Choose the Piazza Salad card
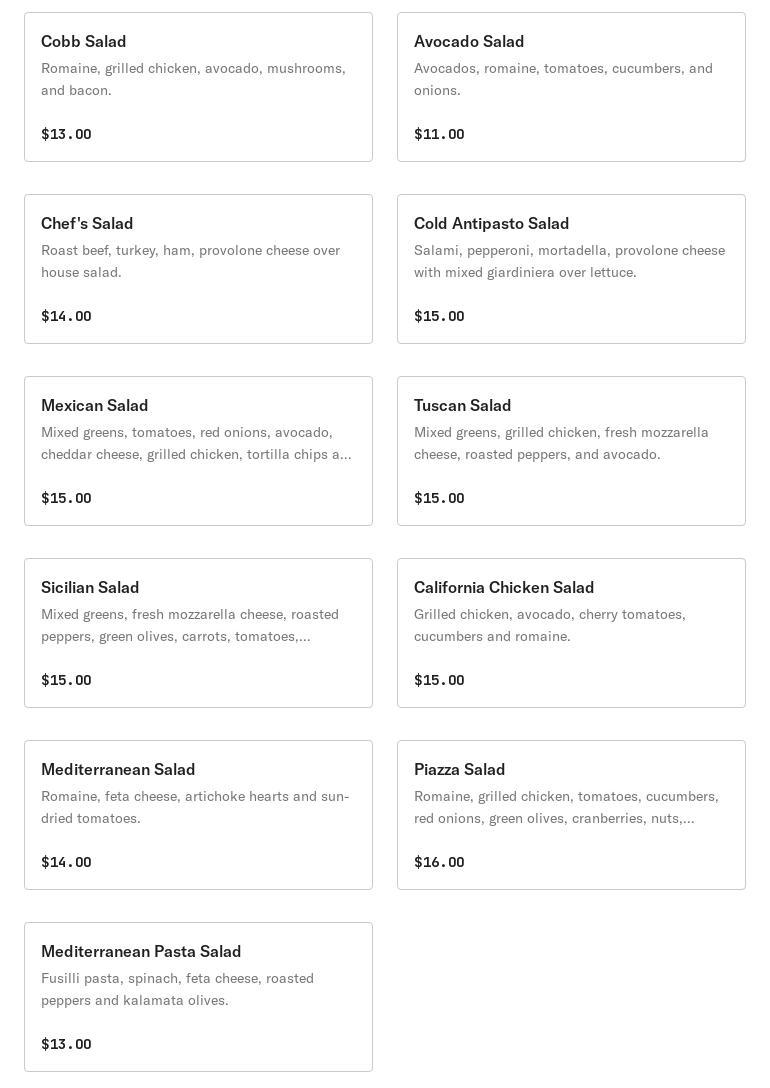The image size is (770, 1088). (x=571, y=815)
